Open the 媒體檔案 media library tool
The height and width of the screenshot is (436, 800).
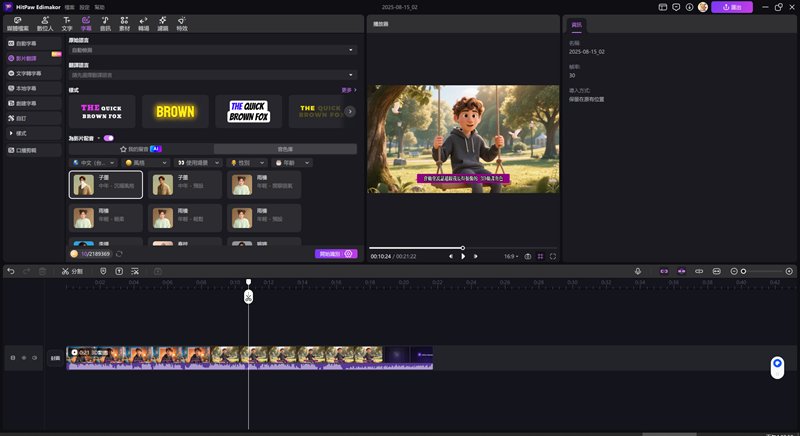click(18, 23)
